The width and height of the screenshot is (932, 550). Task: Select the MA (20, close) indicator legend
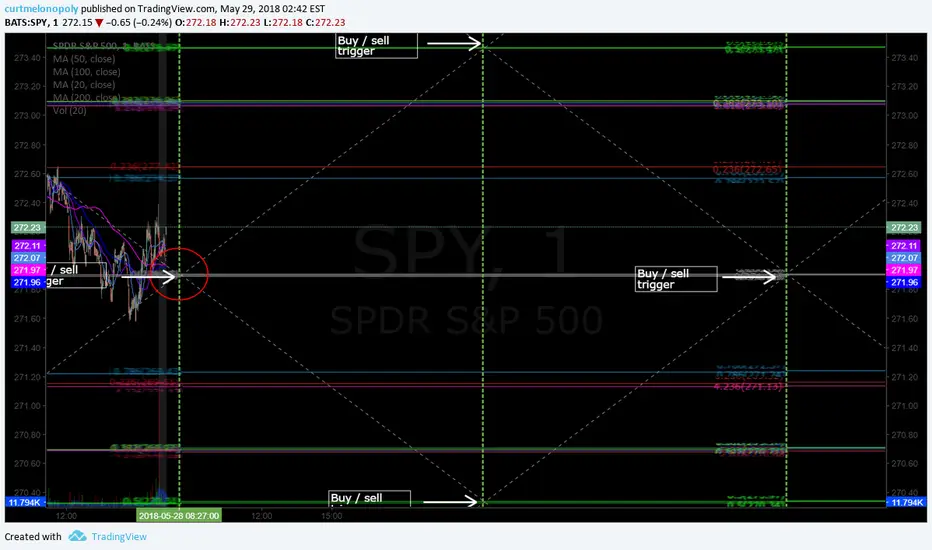coord(84,85)
